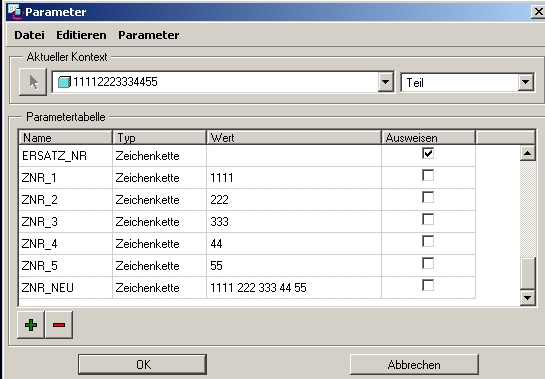Click the value 333 of ZNR_3
Viewport: 545px width, 379px height.
tap(219, 221)
